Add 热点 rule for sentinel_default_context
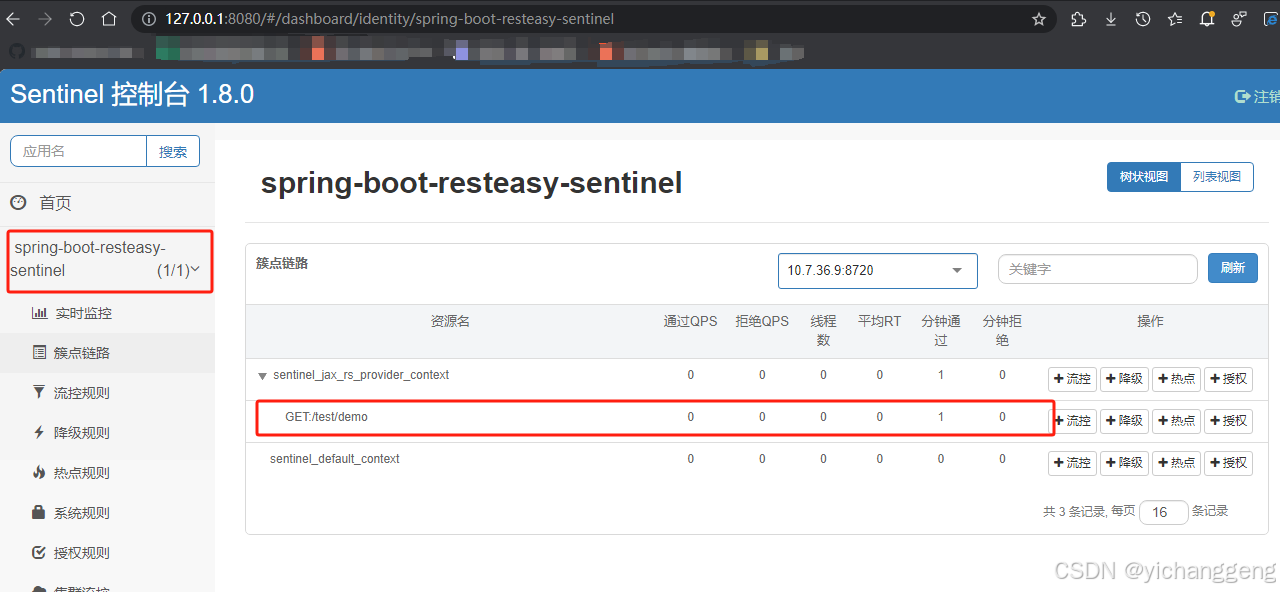Viewport: 1280px width, 592px height. pos(1176,463)
